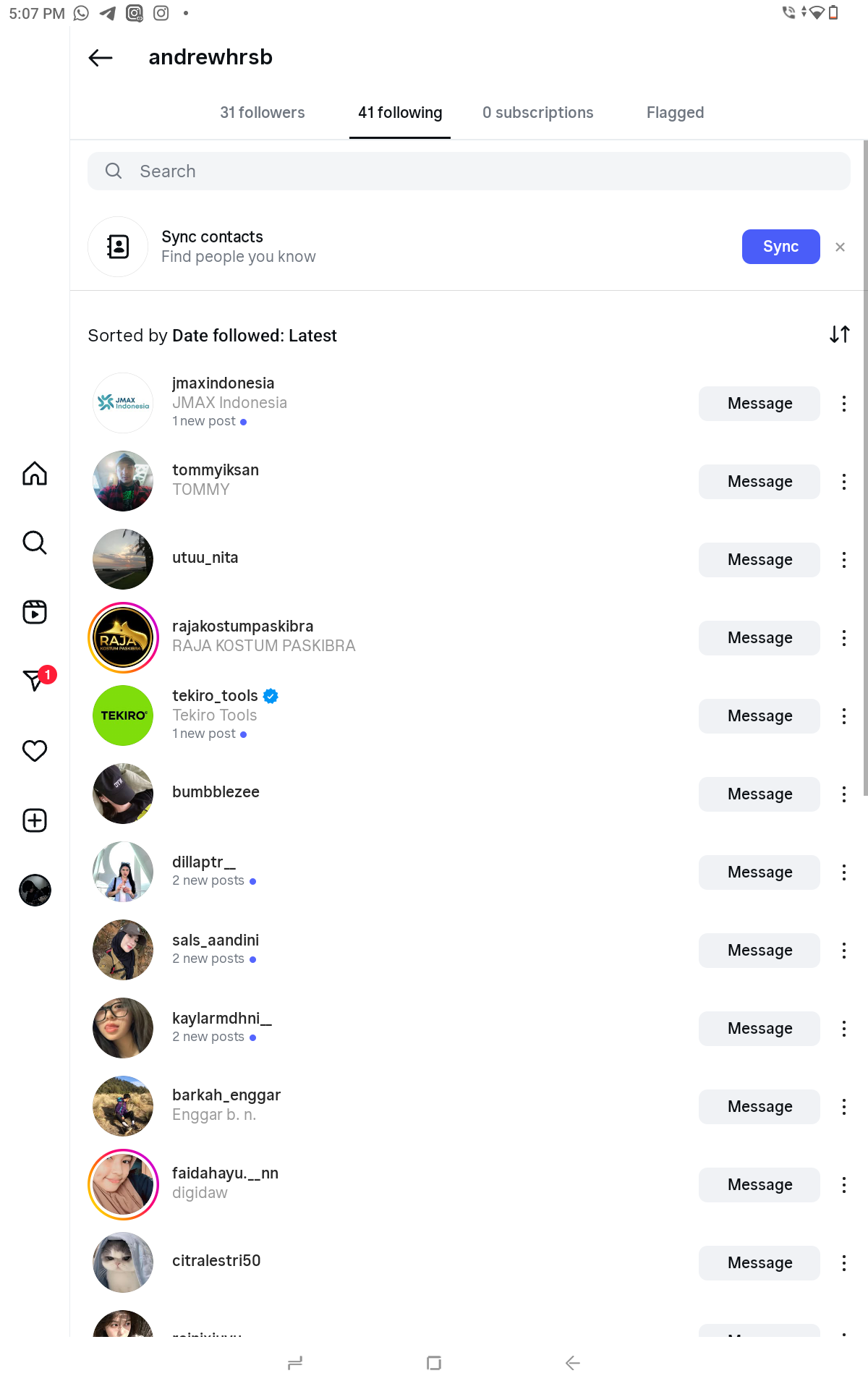The height and width of the screenshot is (1389, 868).
Task: Go back using the top arrow
Action: 101,58
